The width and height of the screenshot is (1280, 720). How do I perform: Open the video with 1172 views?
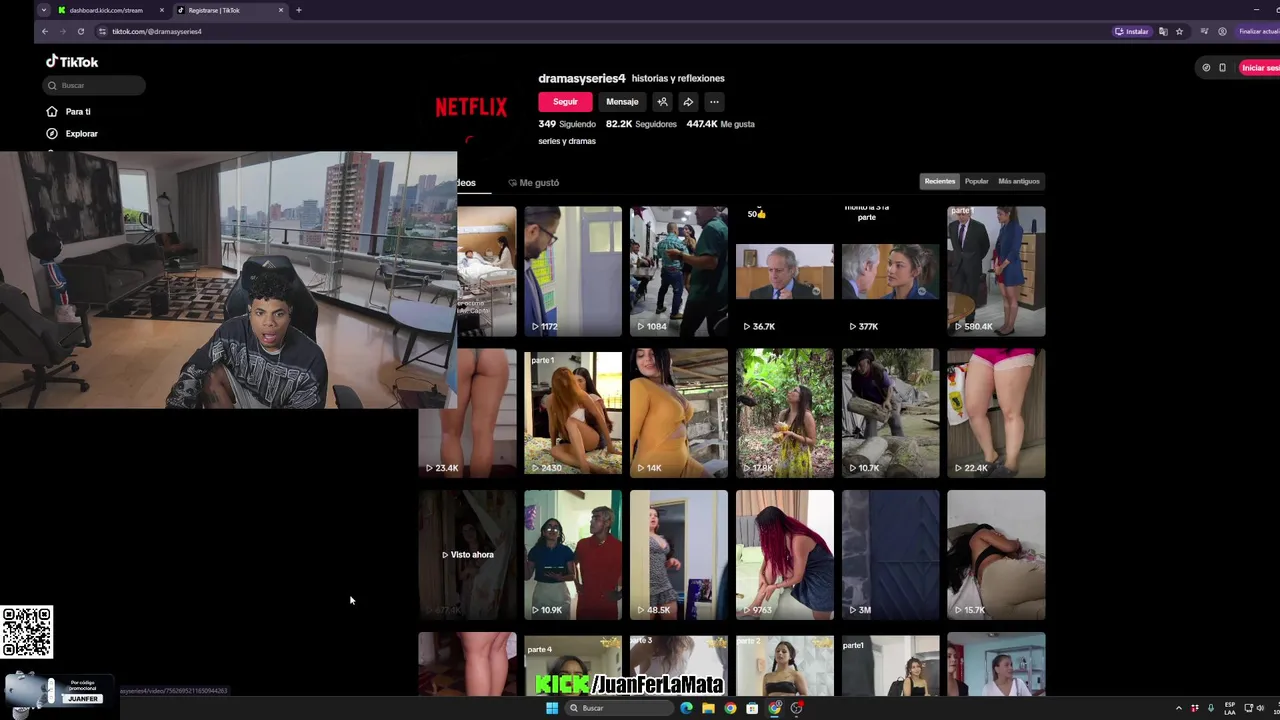click(x=573, y=271)
